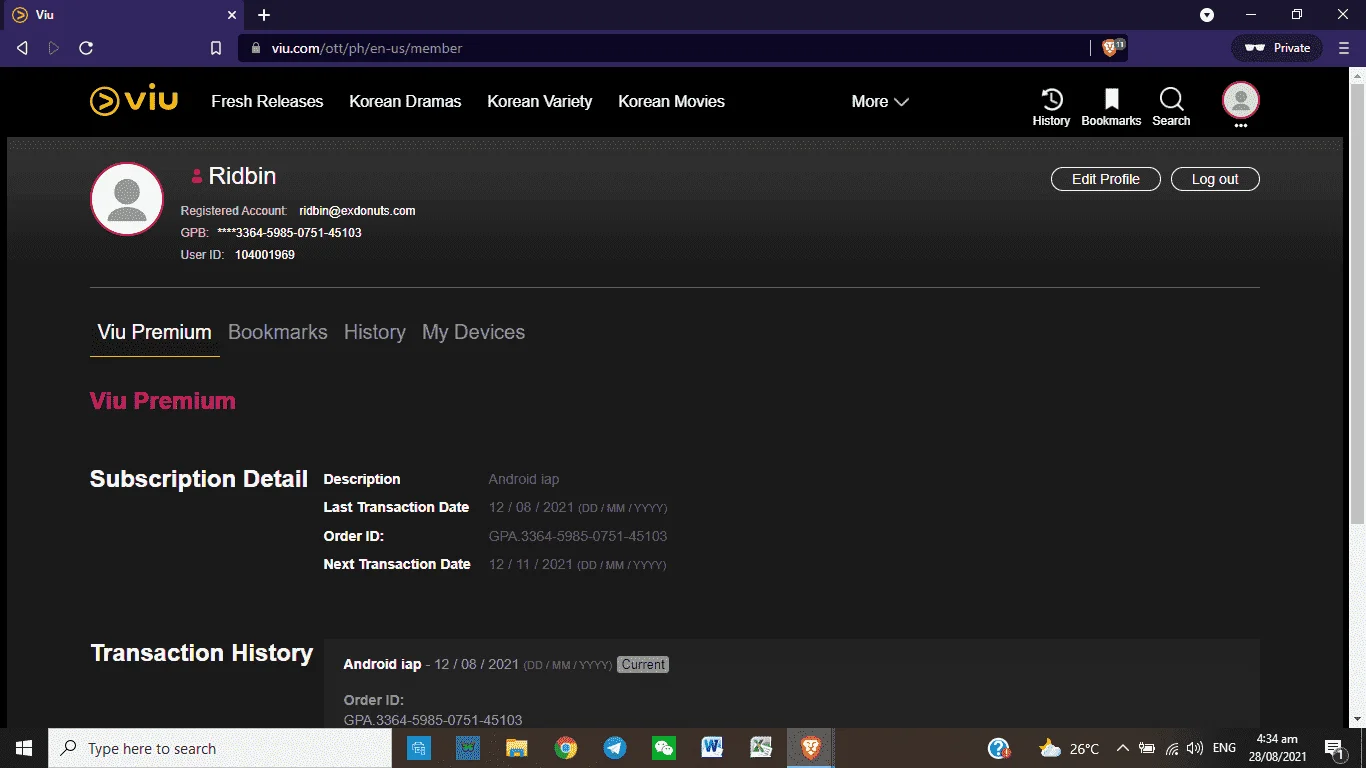
Task: Open Korean Variety category
Action: point(540,101)
